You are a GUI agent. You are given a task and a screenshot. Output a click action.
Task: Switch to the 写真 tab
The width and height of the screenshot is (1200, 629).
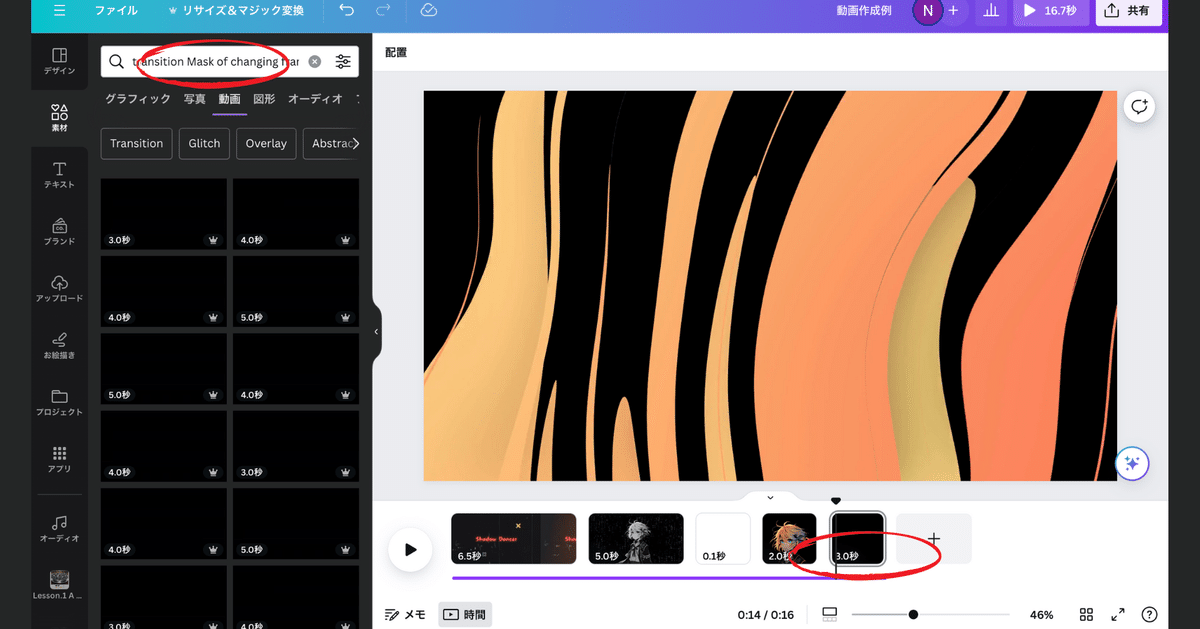pos(194,99)
